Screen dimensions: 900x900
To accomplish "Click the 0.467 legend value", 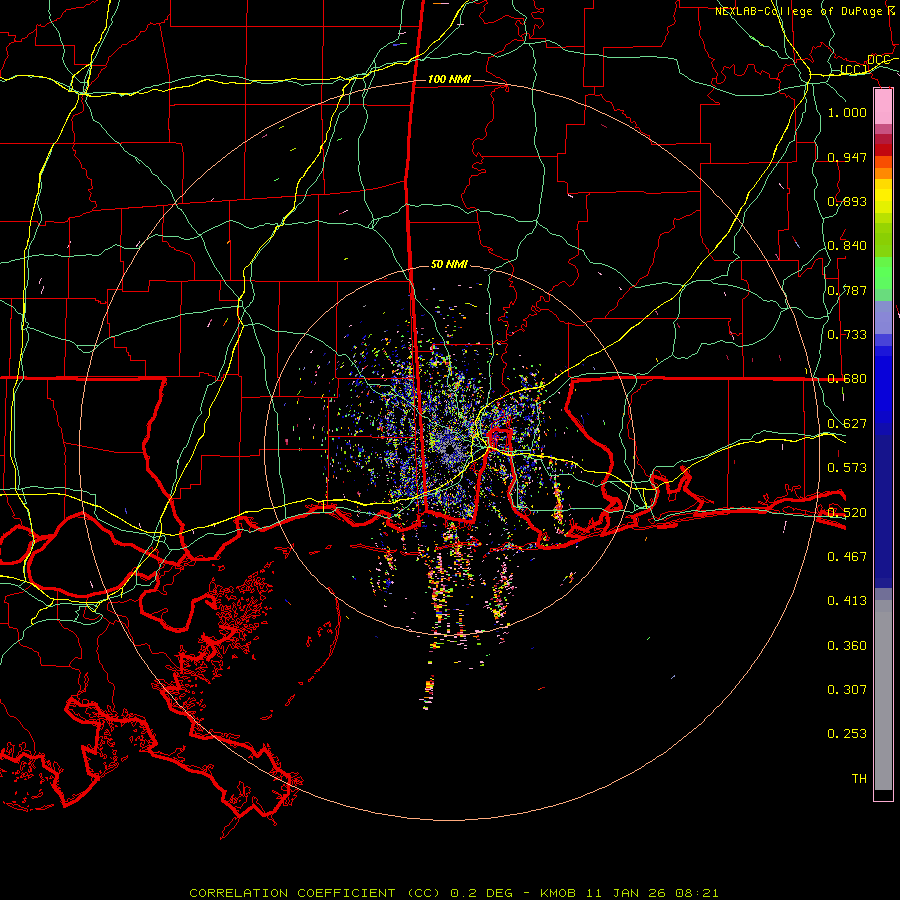I will (847, 556).
